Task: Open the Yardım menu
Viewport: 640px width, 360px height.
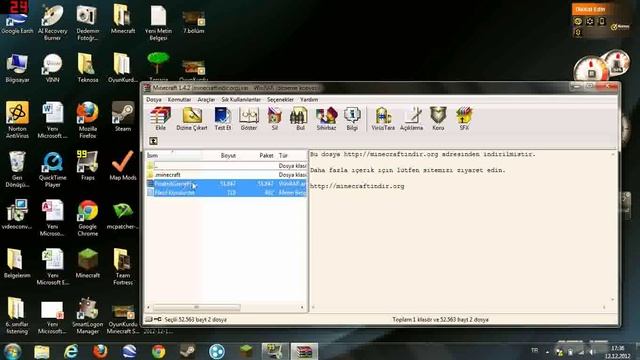Action: click(309, 100)
